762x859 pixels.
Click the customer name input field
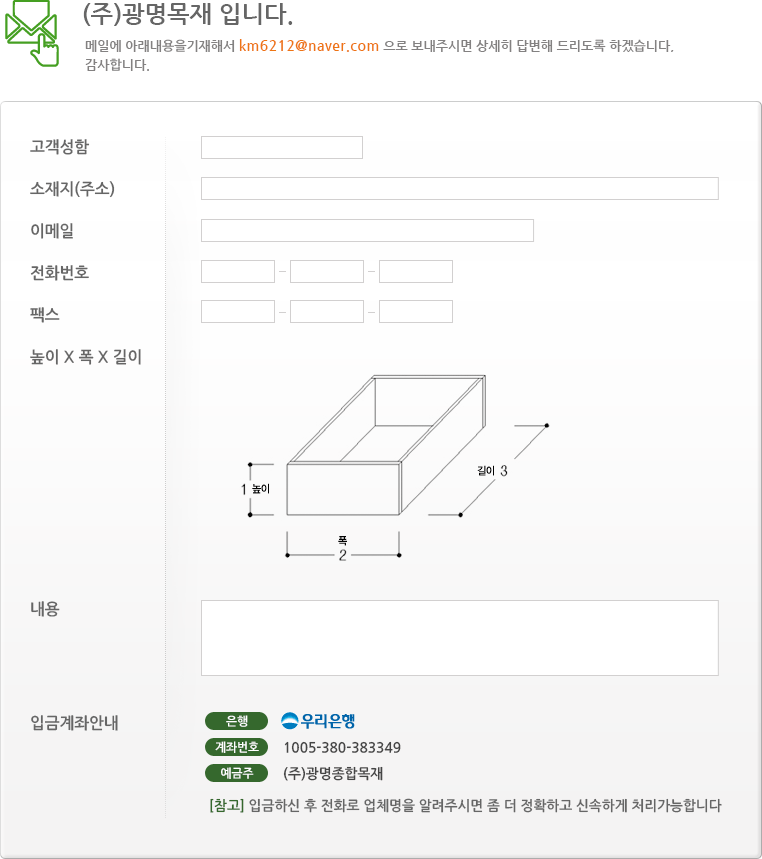pos(281,148)
